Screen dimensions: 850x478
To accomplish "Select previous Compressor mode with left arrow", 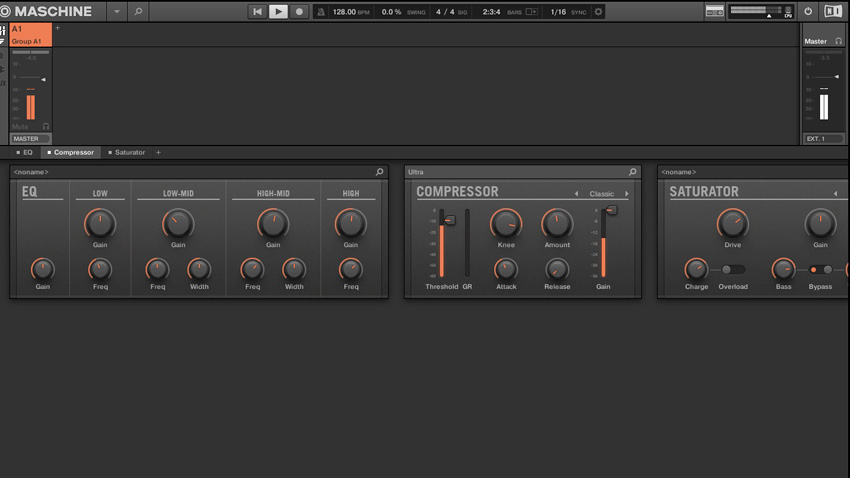I will coord(576,193).
